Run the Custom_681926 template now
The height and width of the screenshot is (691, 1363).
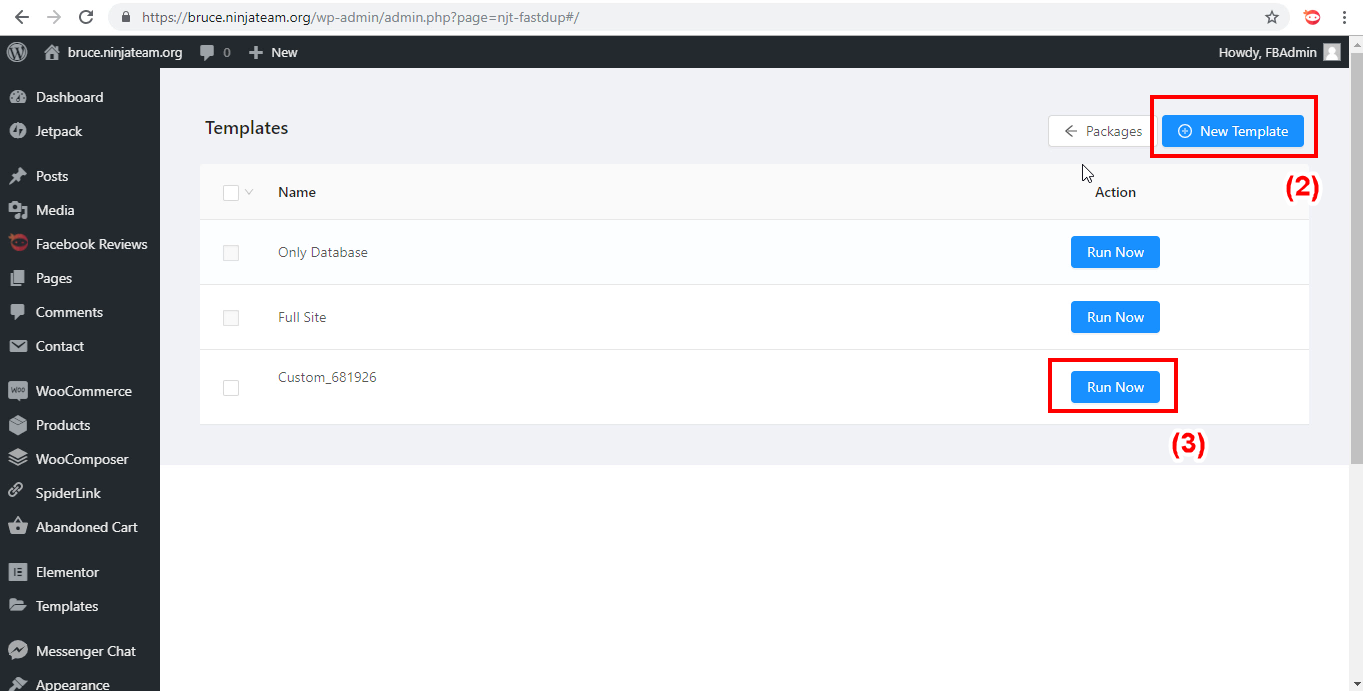(1115, 387)
